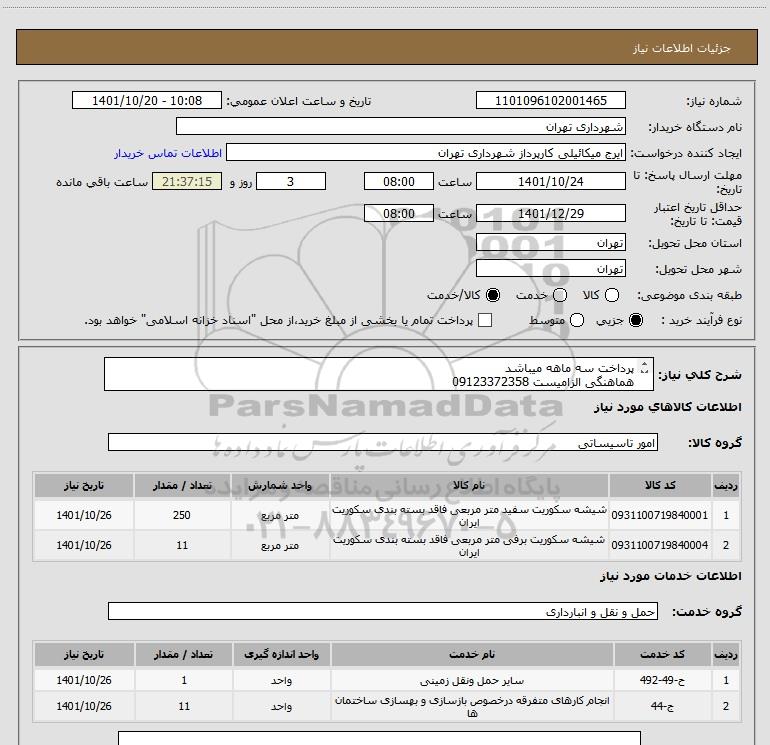This screenshot has width=770, height=745.
Task: Click service code ج-49-492
Action: [x=662, y=680]
